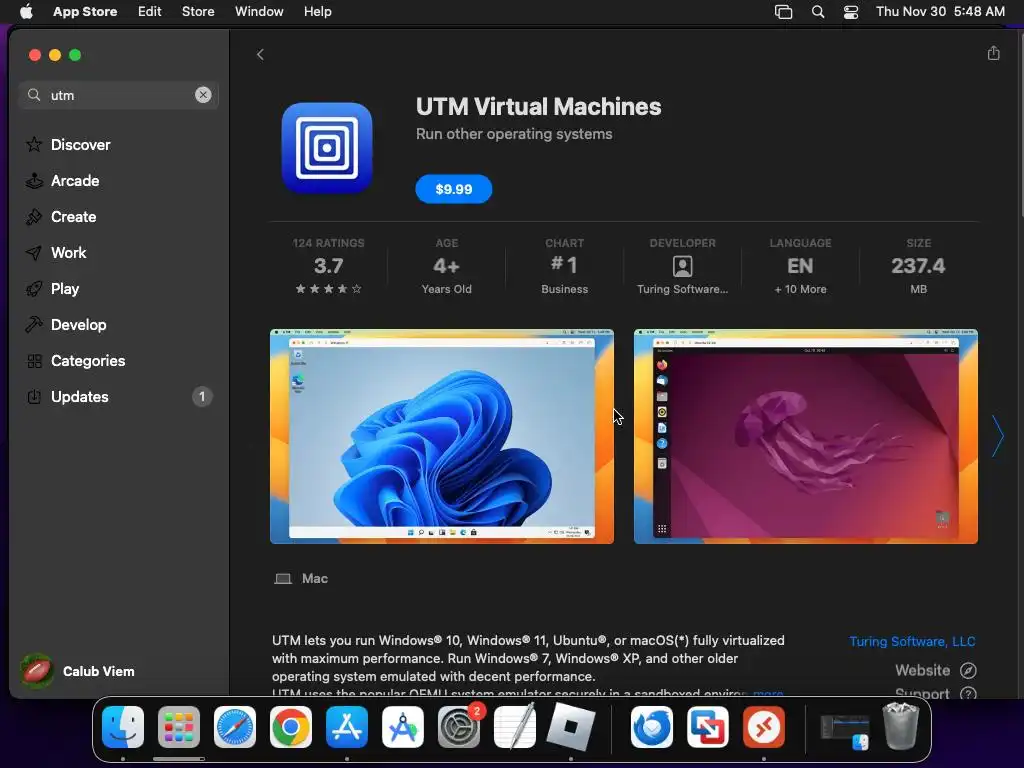Image resolution: width=1024 pixels, height=768 pixels.
Task: Click the Updates download icon
Action: pyautogui.click(x=34, y=396)
